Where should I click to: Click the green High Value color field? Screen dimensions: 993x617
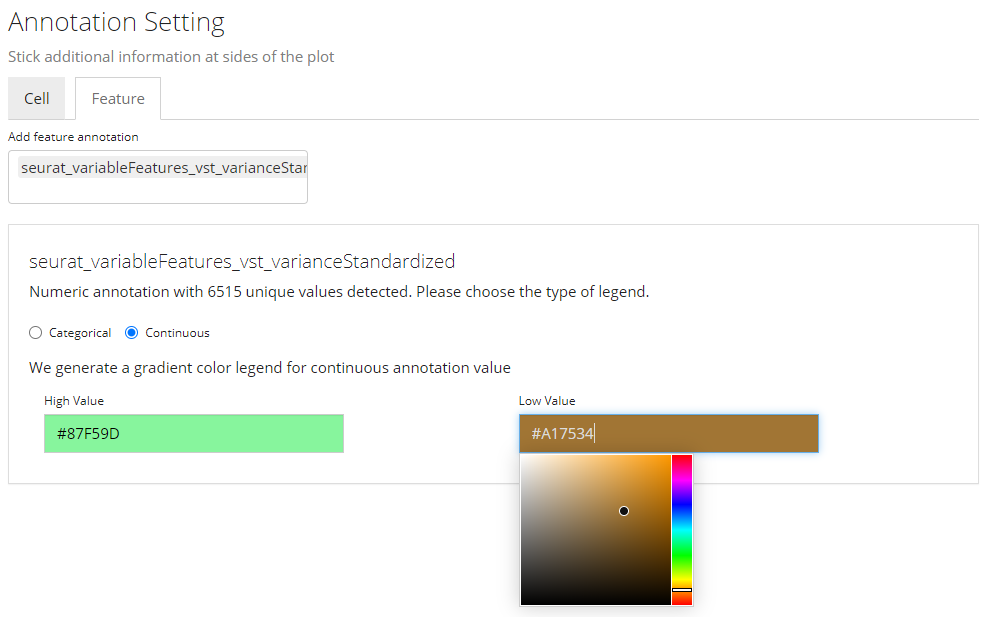194,434
